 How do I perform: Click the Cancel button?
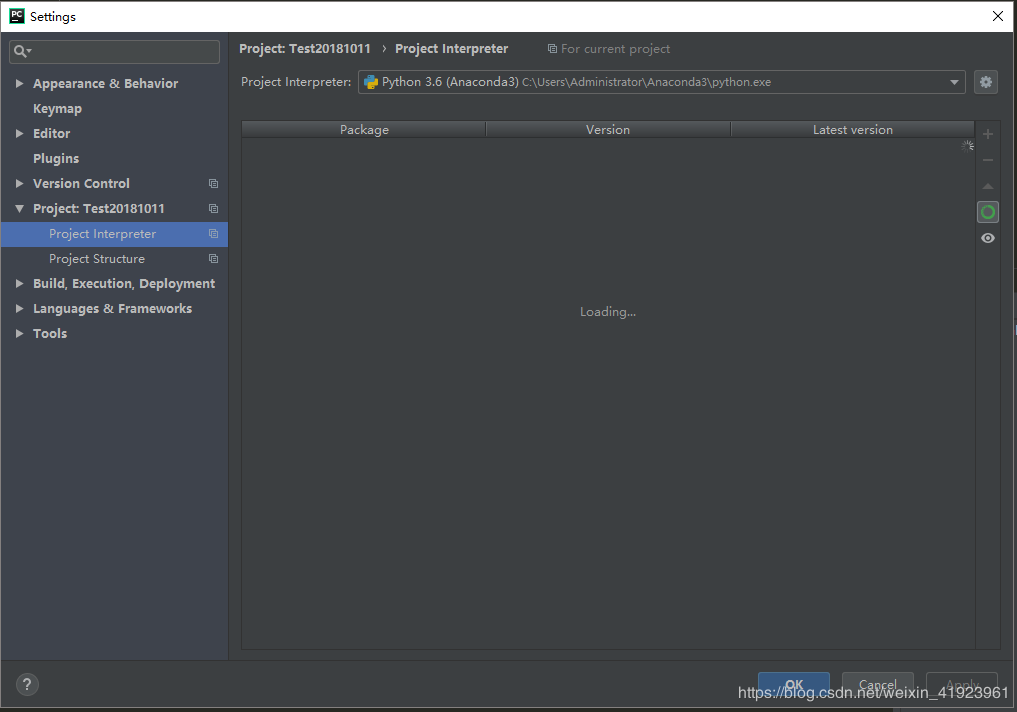click(x=878, y=685)
